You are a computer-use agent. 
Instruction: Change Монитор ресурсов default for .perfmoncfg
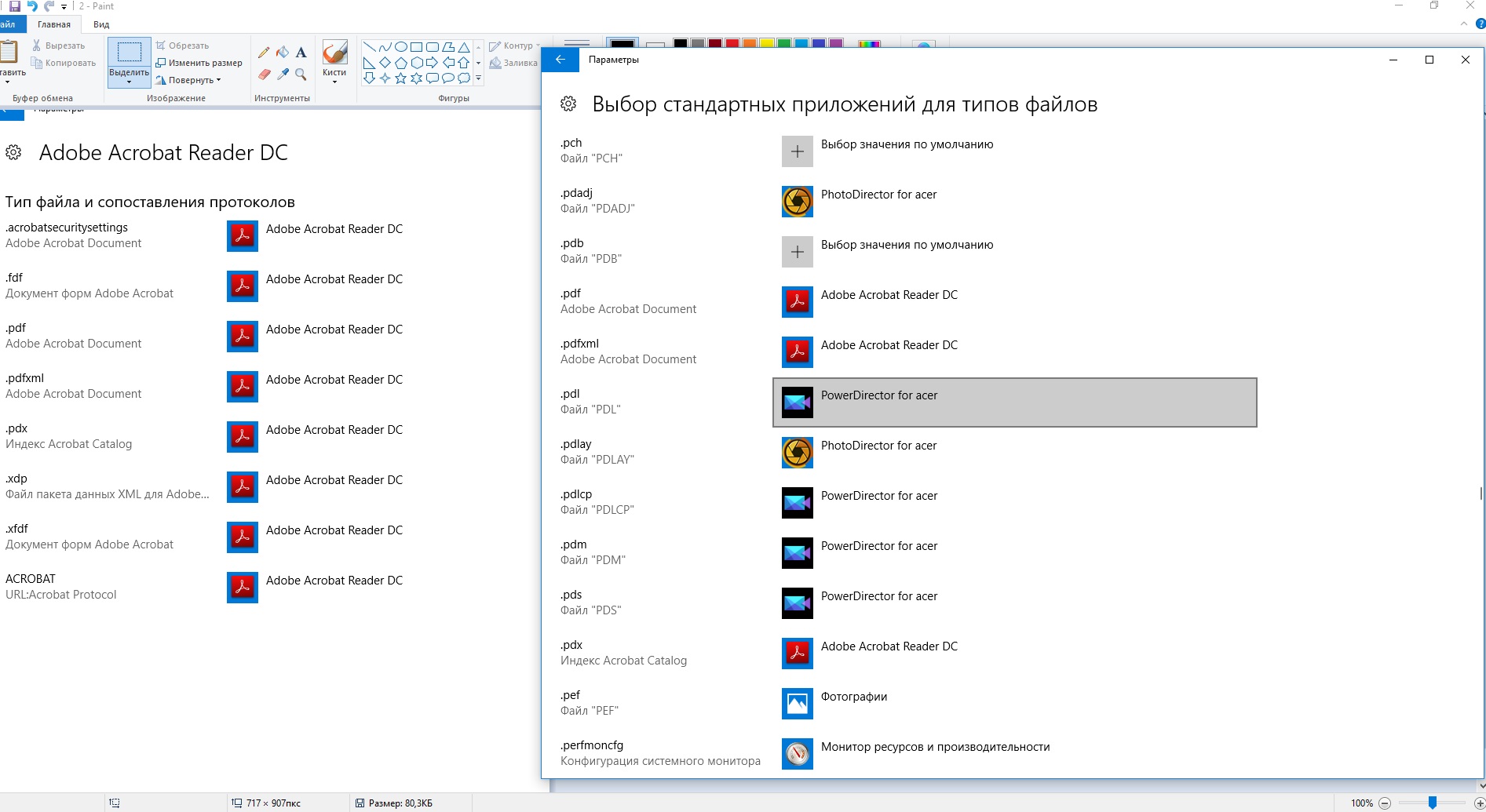coord(1014,754)
